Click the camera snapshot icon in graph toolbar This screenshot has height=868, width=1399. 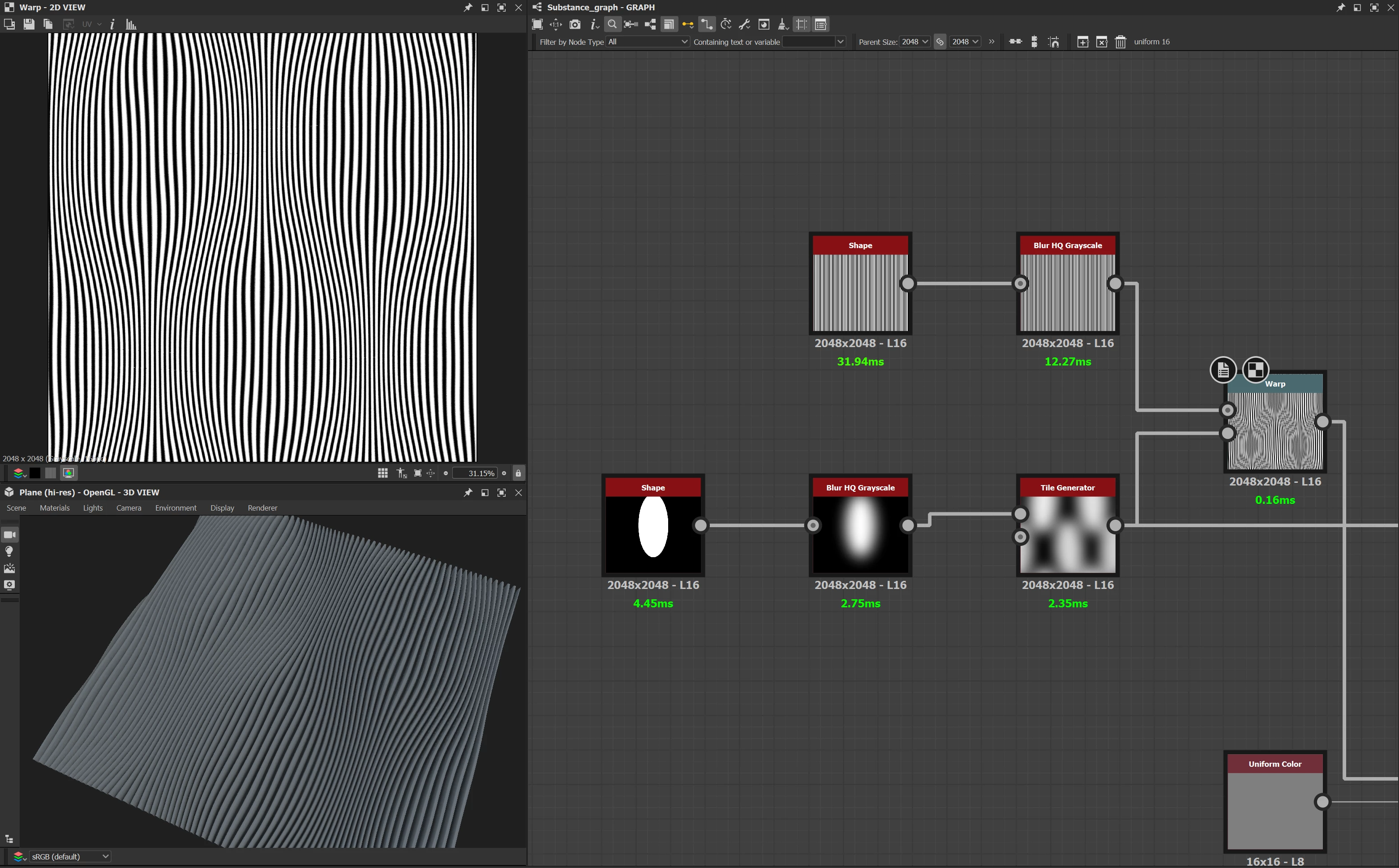[x=575, y=24]
